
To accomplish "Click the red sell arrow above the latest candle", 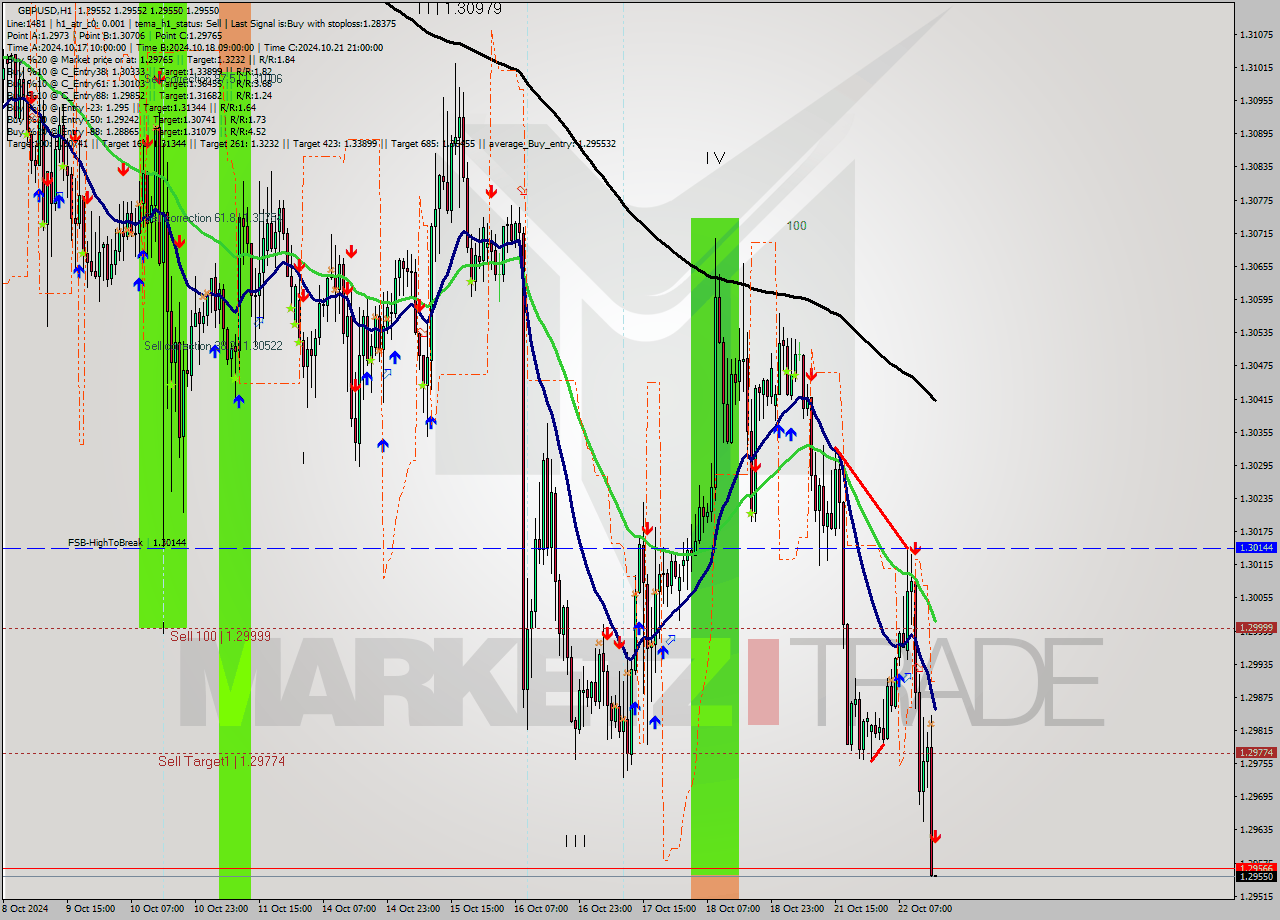I will pyautogui.click(x=936, y=836).
